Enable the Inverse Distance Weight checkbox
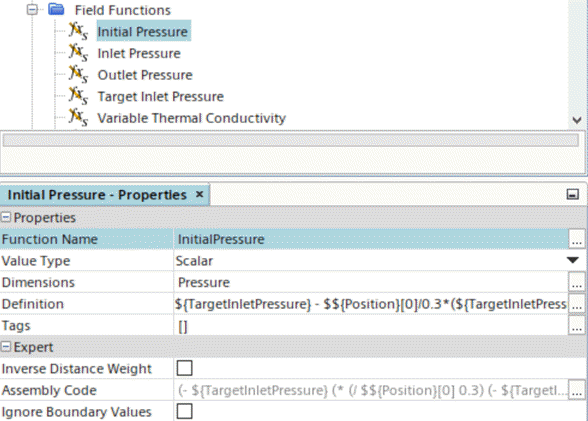Image resolution: width=588 pixels, height=421 pixels. click(x=184, y=368)
